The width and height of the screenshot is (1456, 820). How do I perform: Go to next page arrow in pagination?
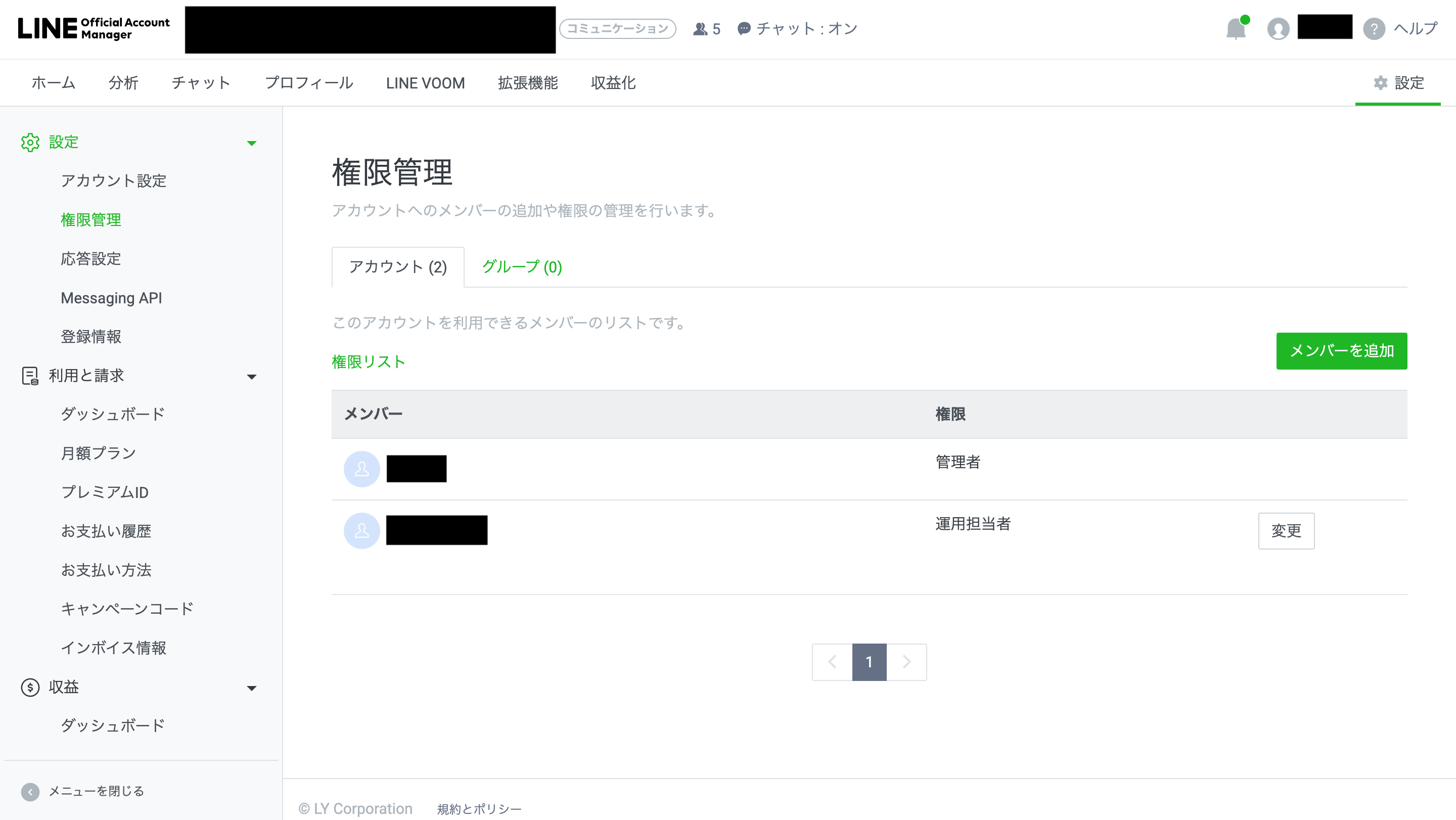(906, 662)
